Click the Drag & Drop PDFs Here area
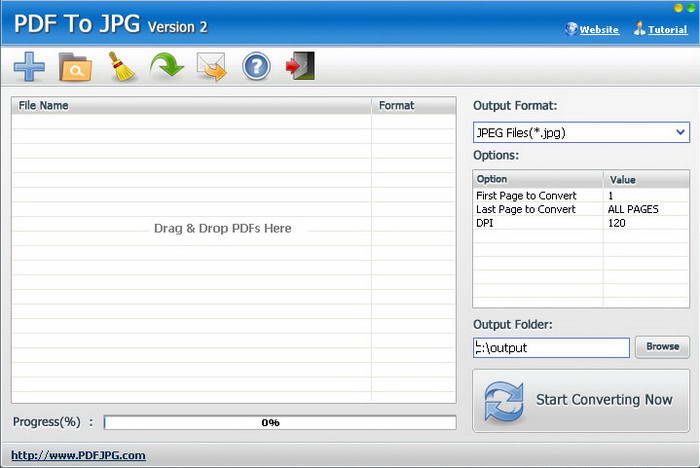 pyautogui.click(x=222, y=228)
